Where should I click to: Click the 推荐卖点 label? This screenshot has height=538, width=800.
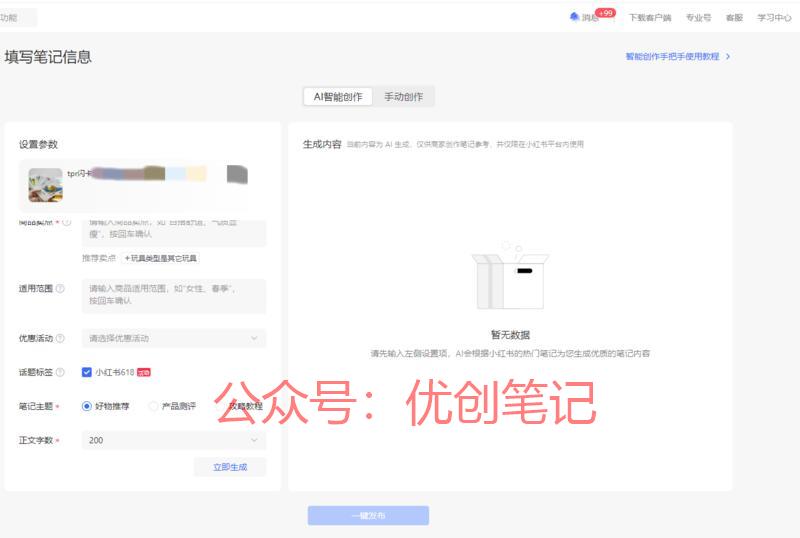click(x=99, y=258)
